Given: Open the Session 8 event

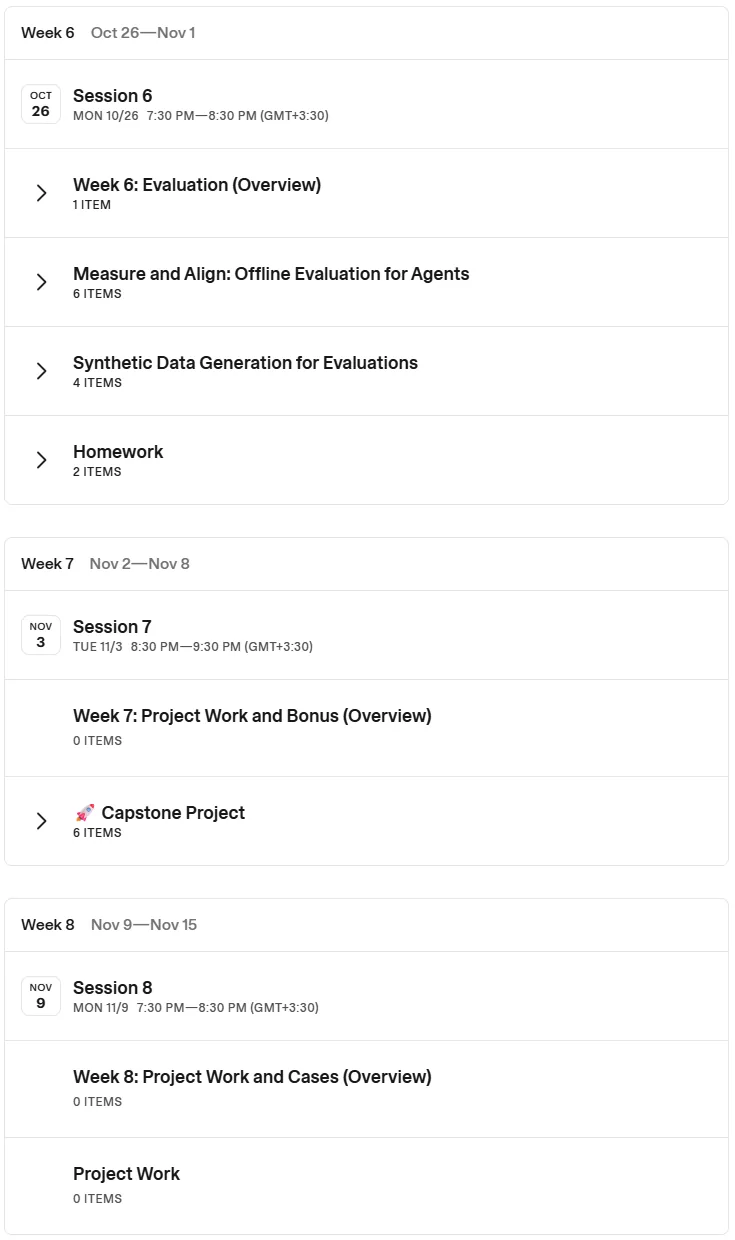Looking at the screenshot, I should coord(367,996).
